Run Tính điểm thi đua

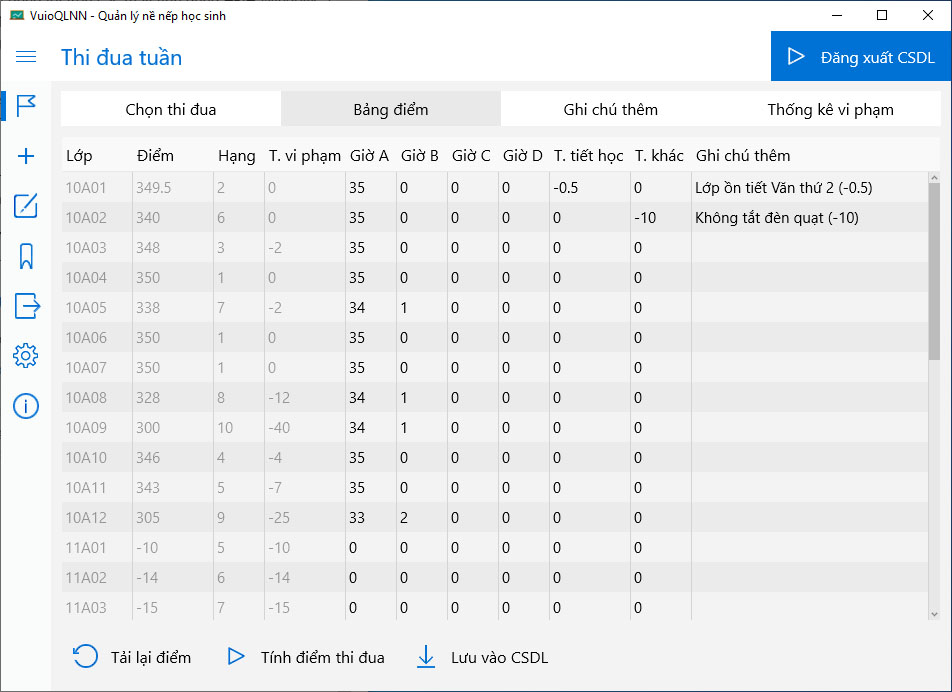click(305, 657)
